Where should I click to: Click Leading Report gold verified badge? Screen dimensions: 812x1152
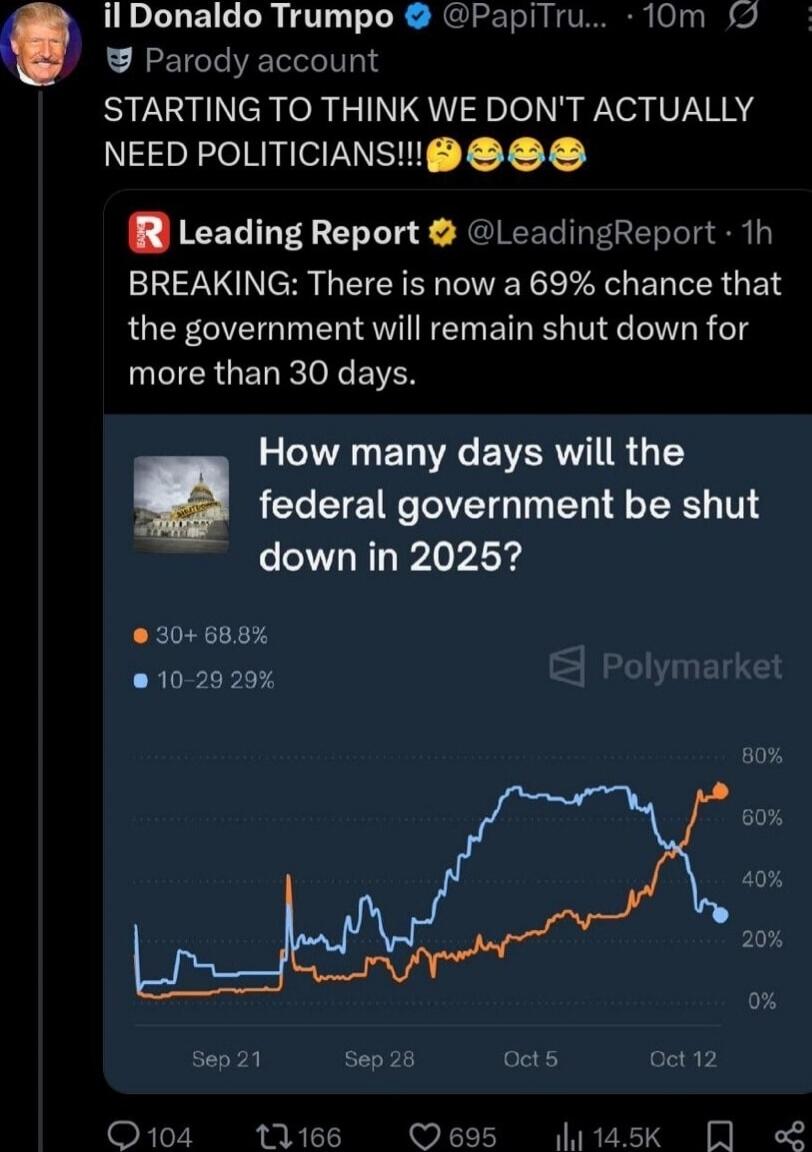(439, 234)
